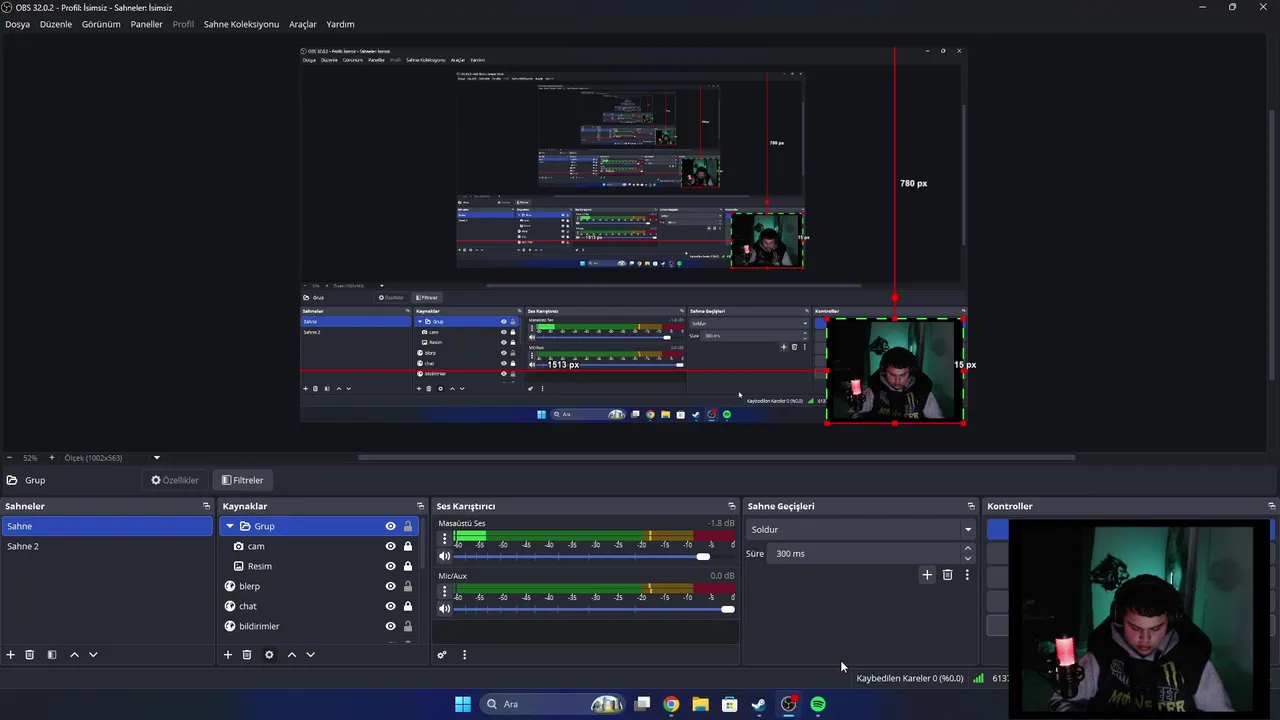Remove the selected scene with the trash icon
Viewport: 1280px width, 720px height.
30,655
